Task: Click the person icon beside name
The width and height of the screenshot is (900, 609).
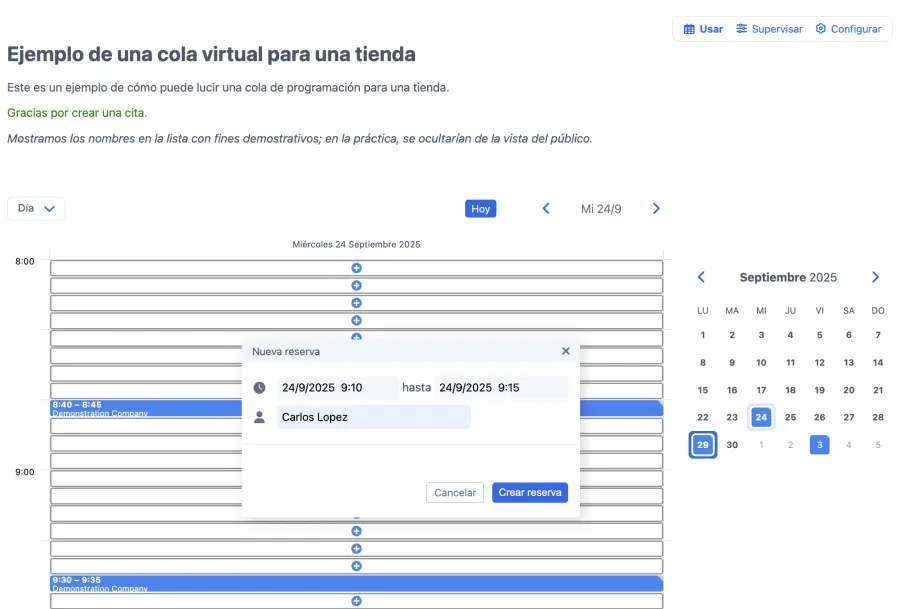Action: [260, 417]
